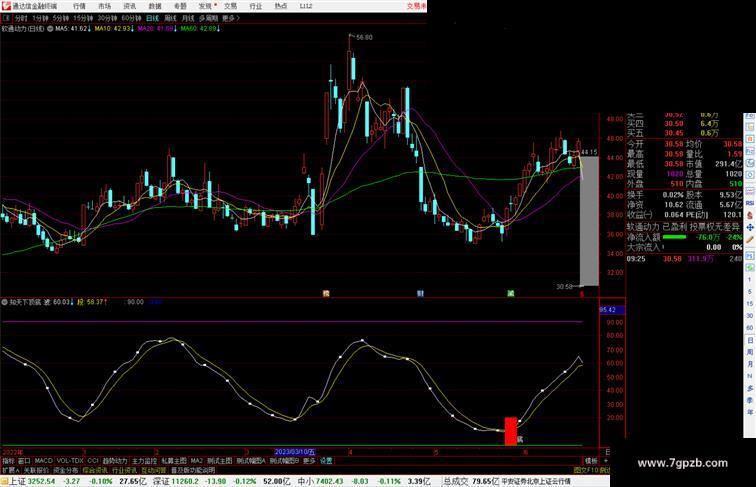Select the 周 shortcut in right sidebar
Viewport: 756px width, 487px height.
pos(750,352)
